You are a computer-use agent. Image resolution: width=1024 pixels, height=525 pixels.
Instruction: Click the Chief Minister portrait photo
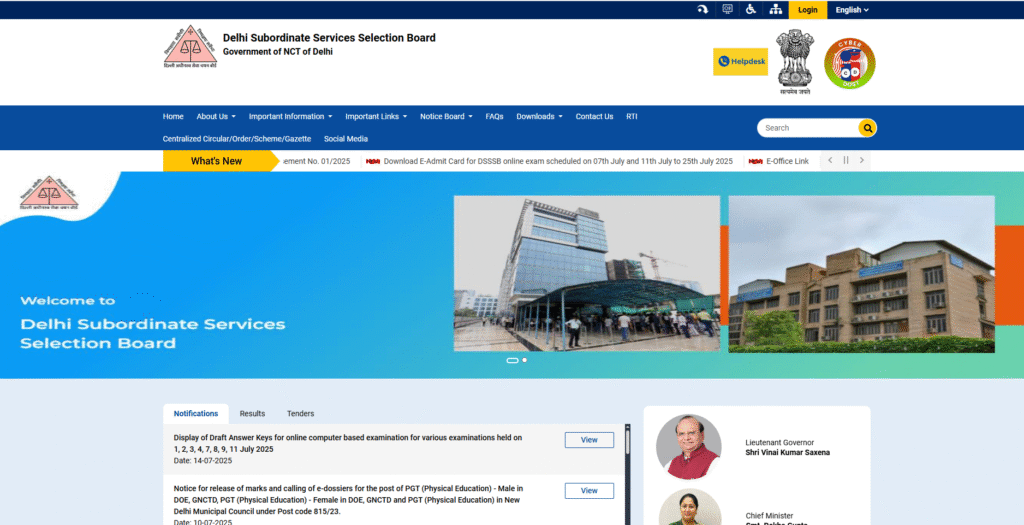pyautogui.click(x=689, y=508)
